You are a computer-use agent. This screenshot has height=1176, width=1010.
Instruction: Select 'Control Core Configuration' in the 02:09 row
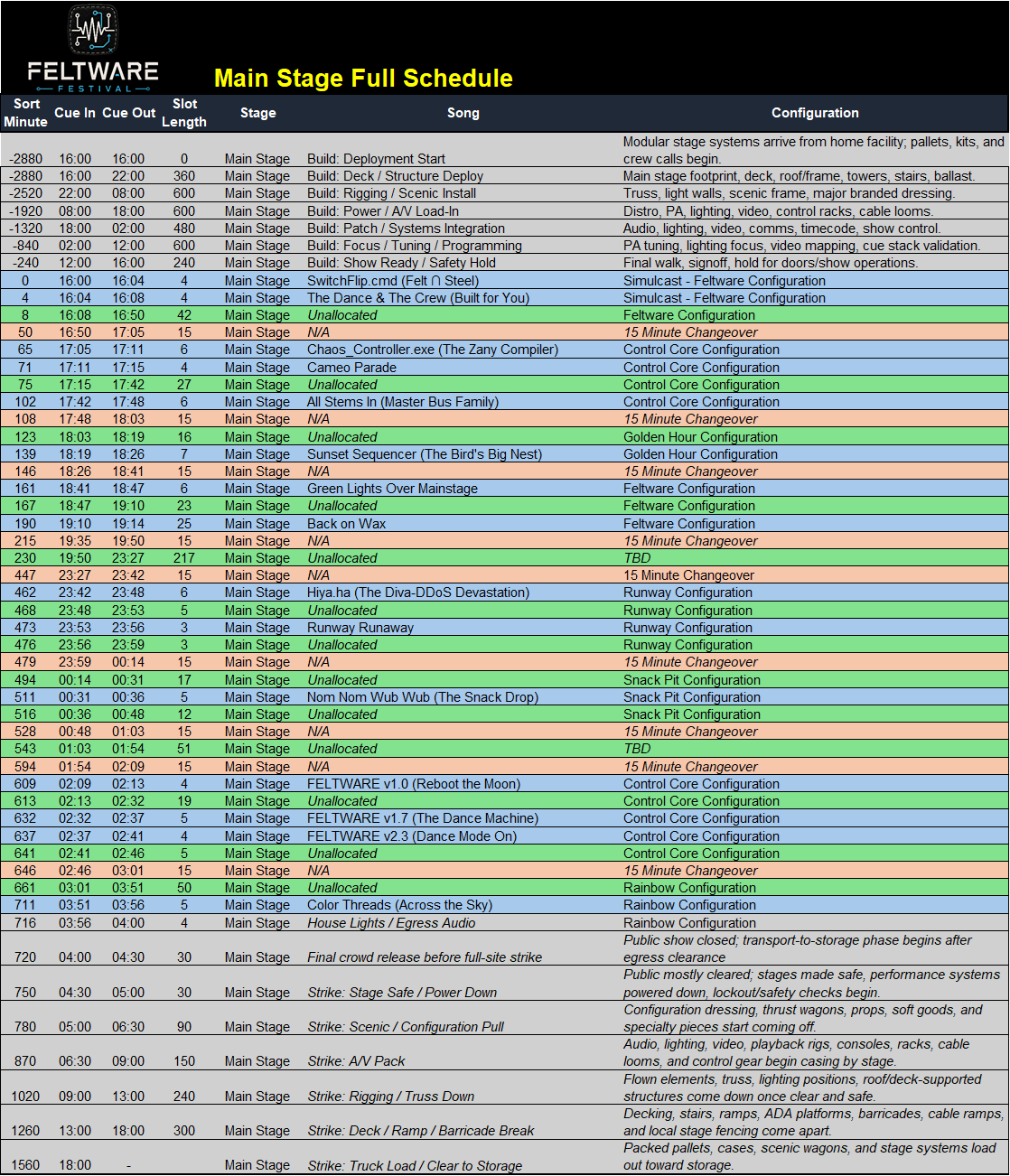[x=701, y=784]
